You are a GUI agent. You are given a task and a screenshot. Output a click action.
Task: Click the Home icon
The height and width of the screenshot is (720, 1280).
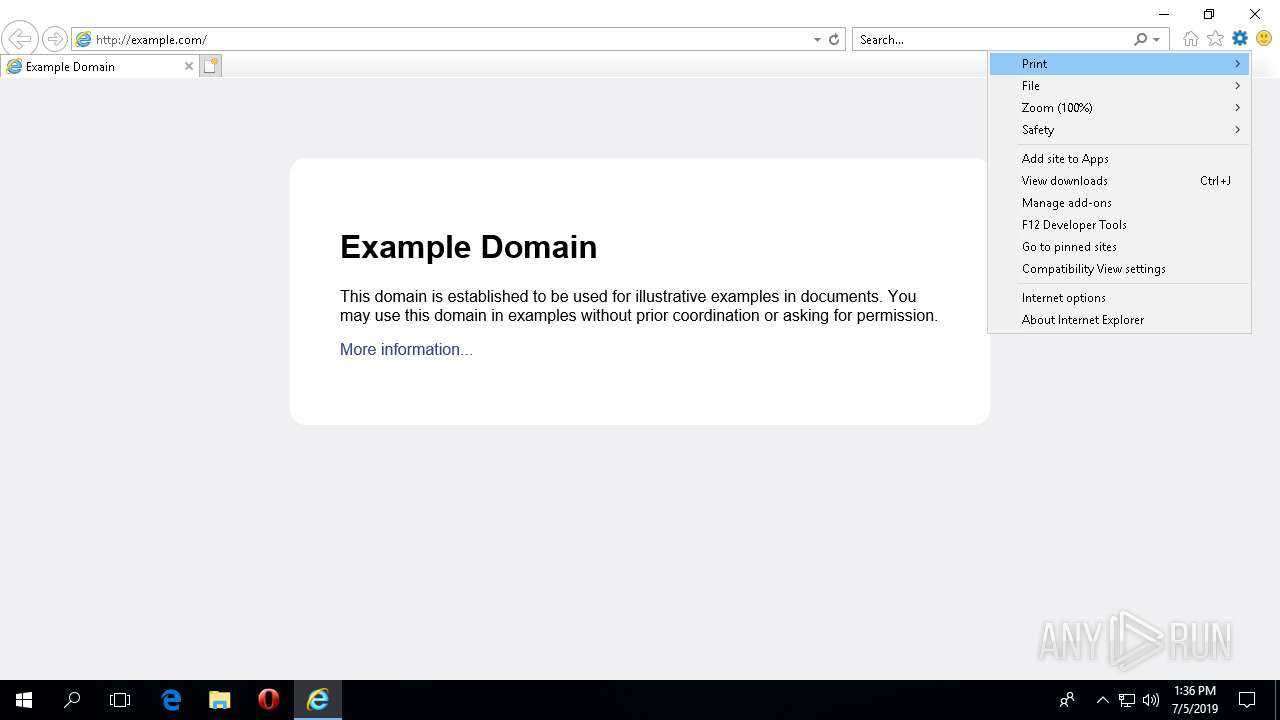(x=1190, y=39)
